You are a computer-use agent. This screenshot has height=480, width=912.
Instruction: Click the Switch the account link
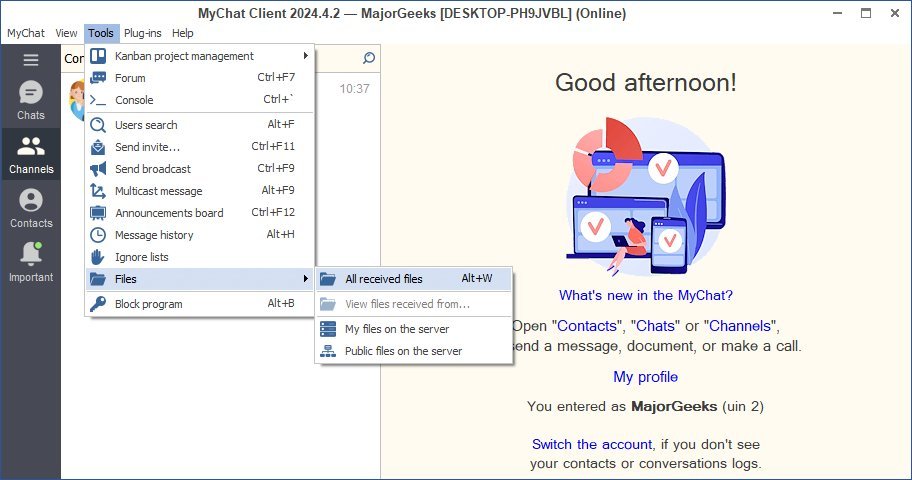tap(592, 445)
